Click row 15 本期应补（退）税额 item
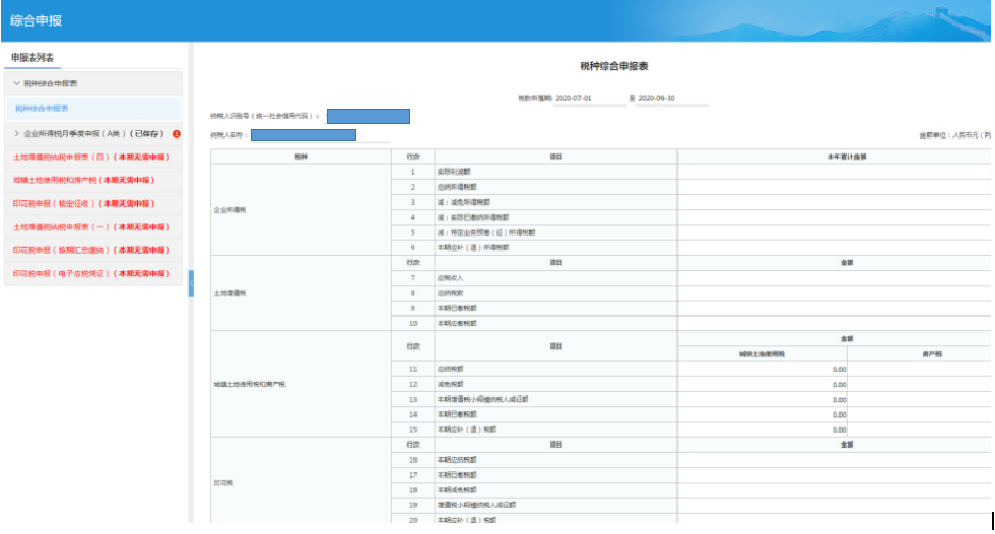The image size is (995, 534). tap(466, 429)
